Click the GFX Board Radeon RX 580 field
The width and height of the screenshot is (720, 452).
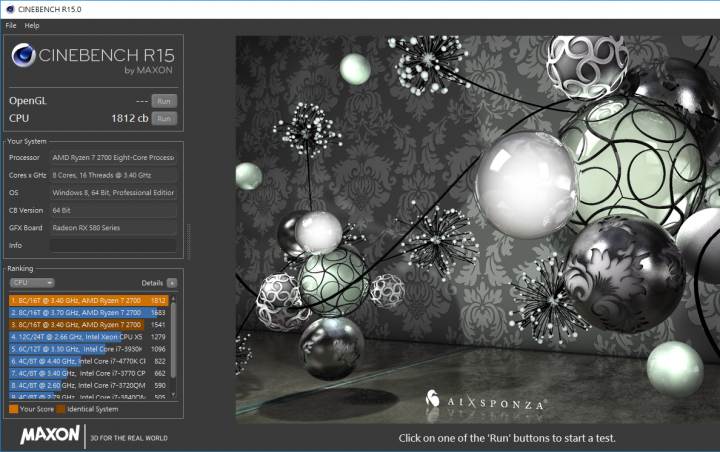tap(113, 228)
